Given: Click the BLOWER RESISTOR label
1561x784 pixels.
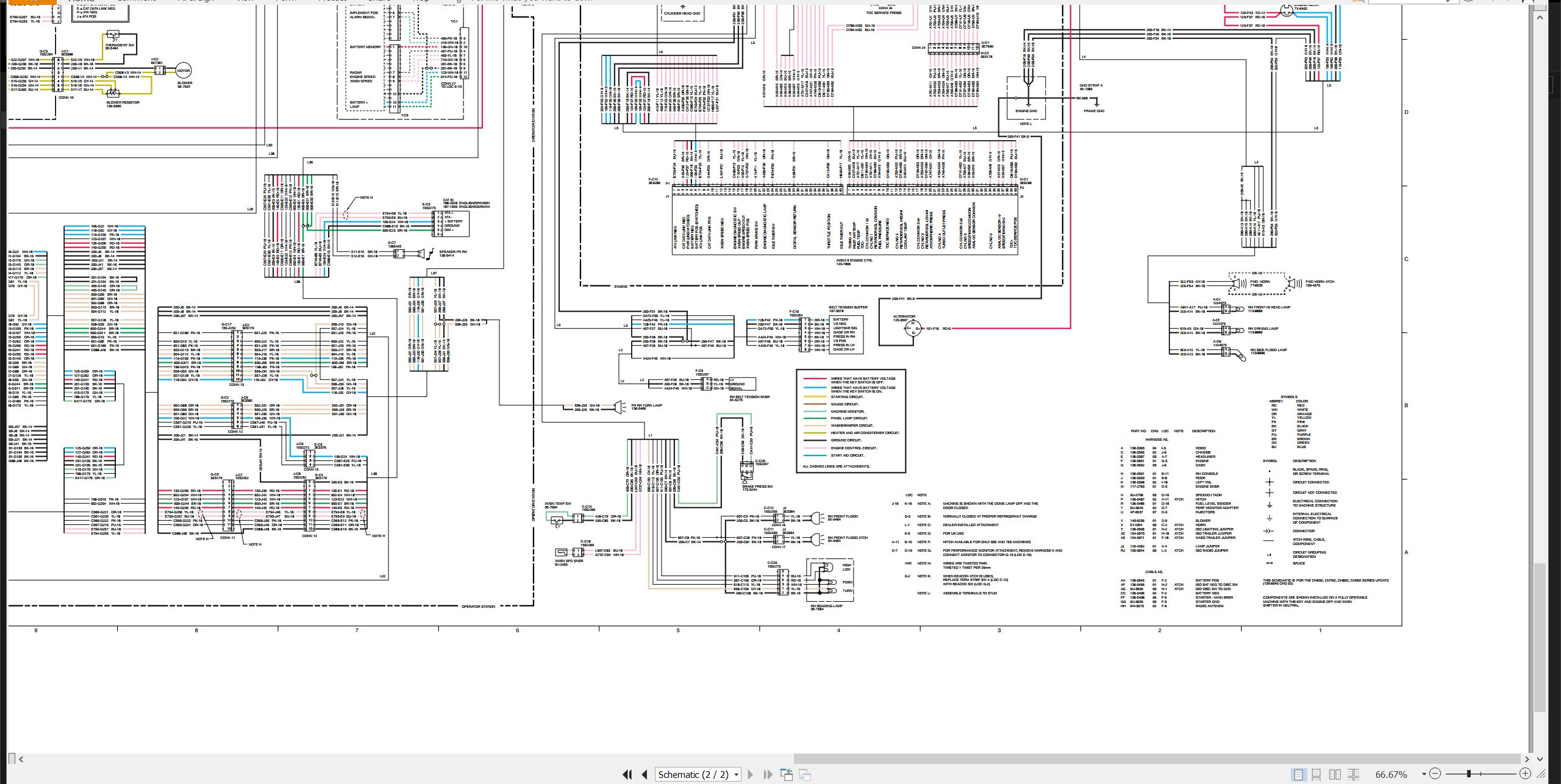Looking at the screenshot, I should tap(123, 102).
